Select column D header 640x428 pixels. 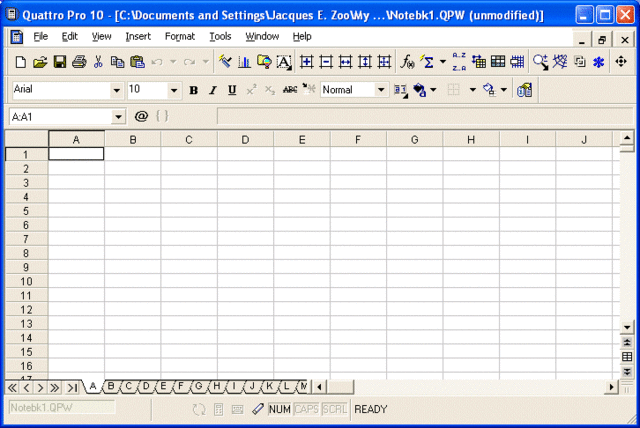[x=245, y=140]
